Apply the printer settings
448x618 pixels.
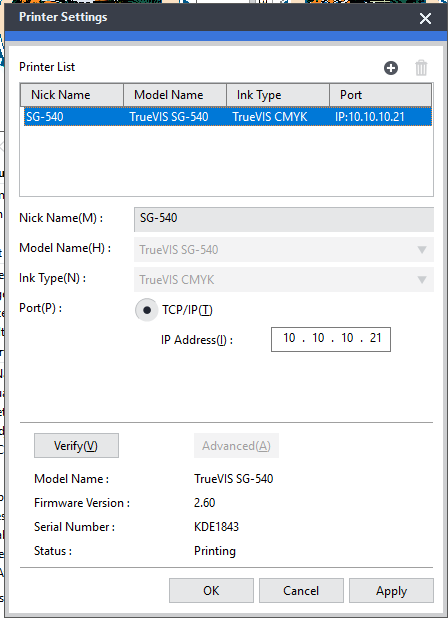point(391,590)
